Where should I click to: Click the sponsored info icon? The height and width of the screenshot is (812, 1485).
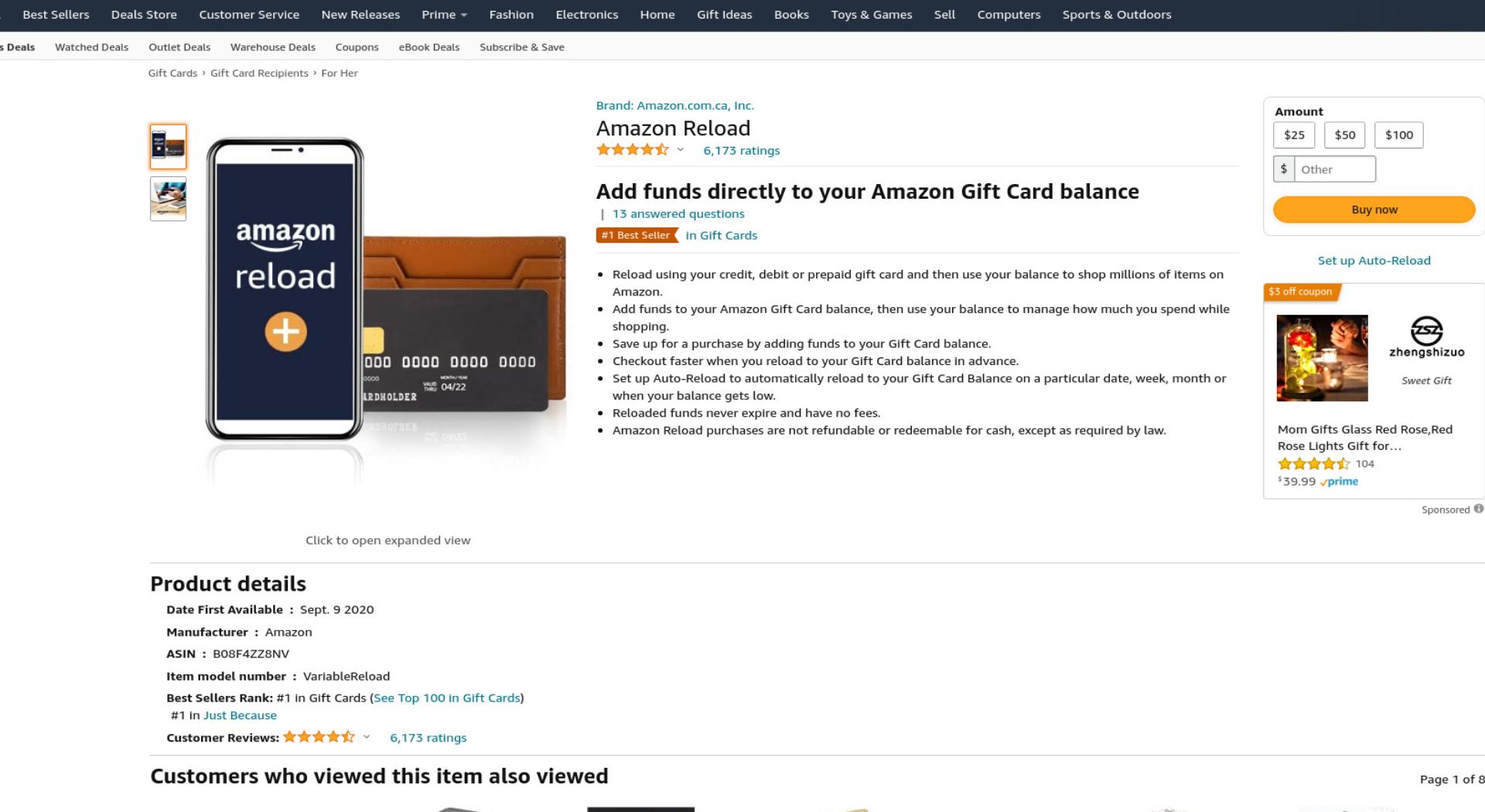pos(1478,509)
